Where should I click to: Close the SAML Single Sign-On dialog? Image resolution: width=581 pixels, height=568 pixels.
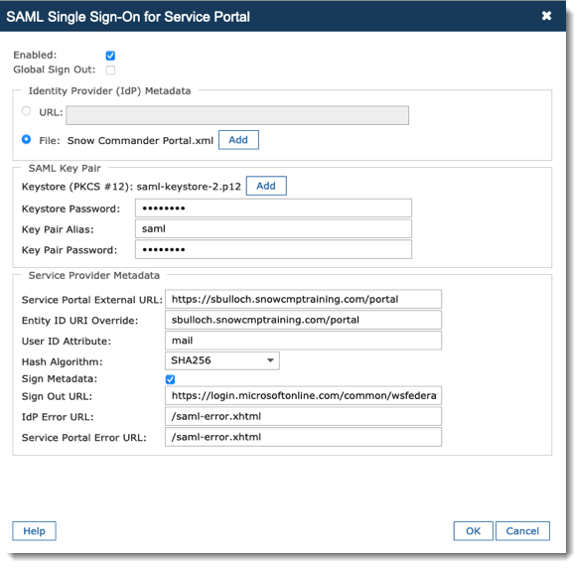pos(546,16)
